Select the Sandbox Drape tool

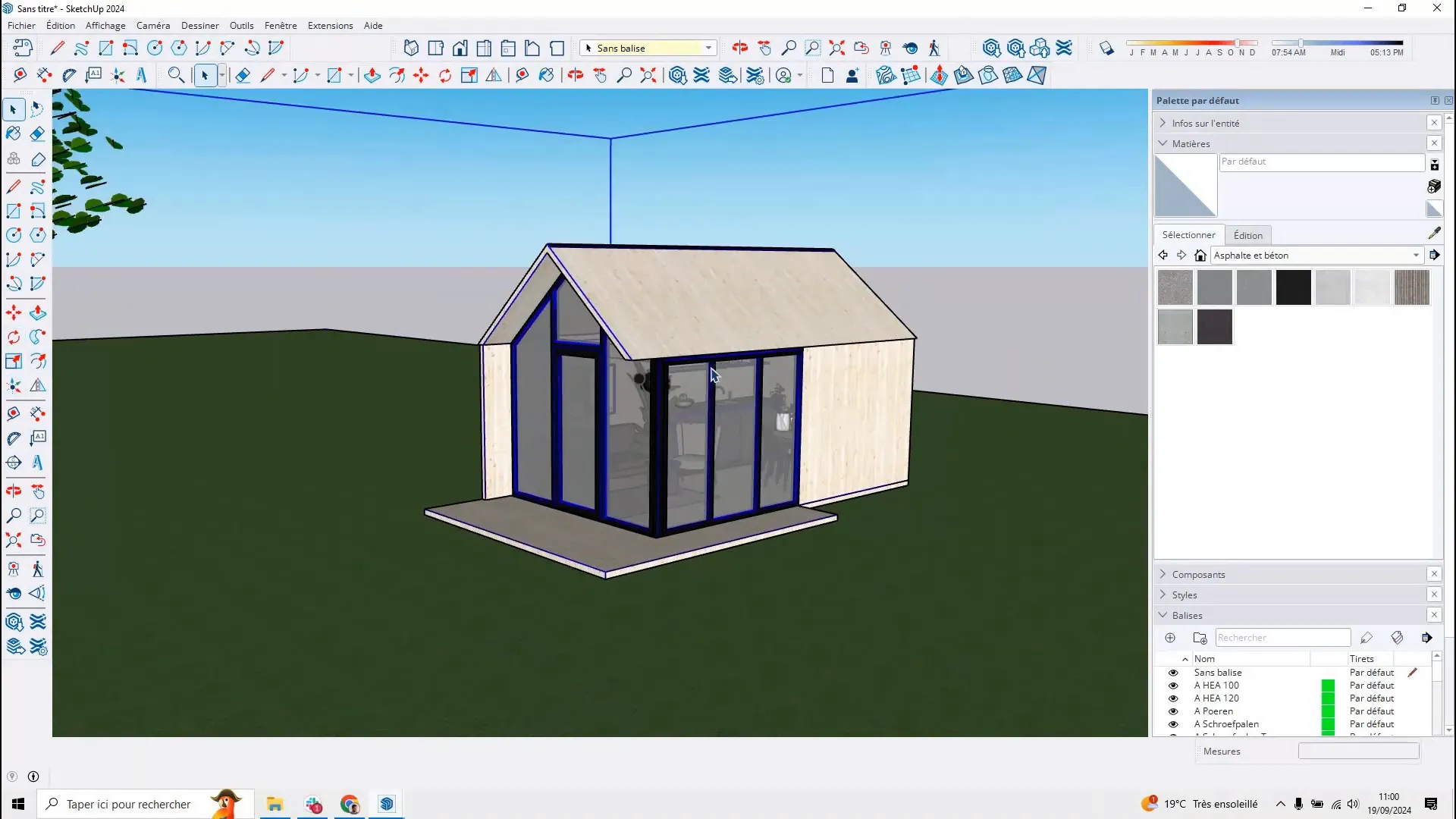[988, 75]
